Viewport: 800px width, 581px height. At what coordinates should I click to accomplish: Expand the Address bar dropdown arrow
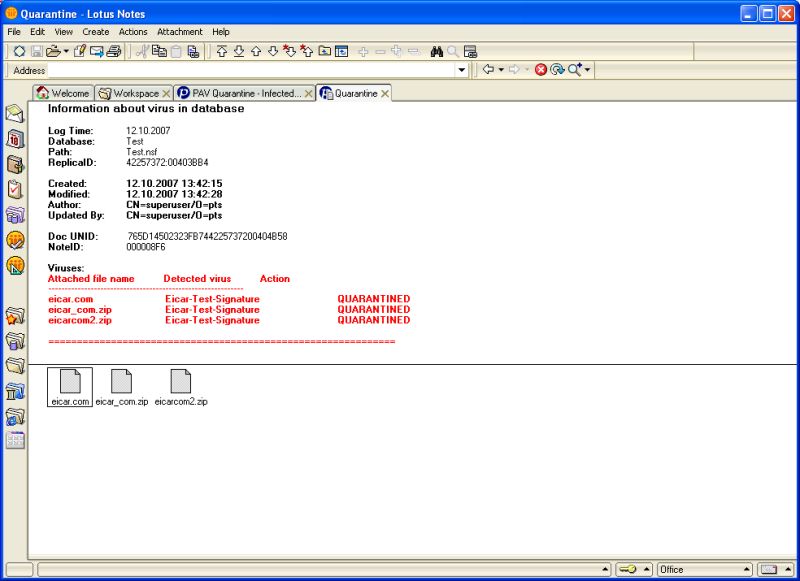click(x=462, y=69)
